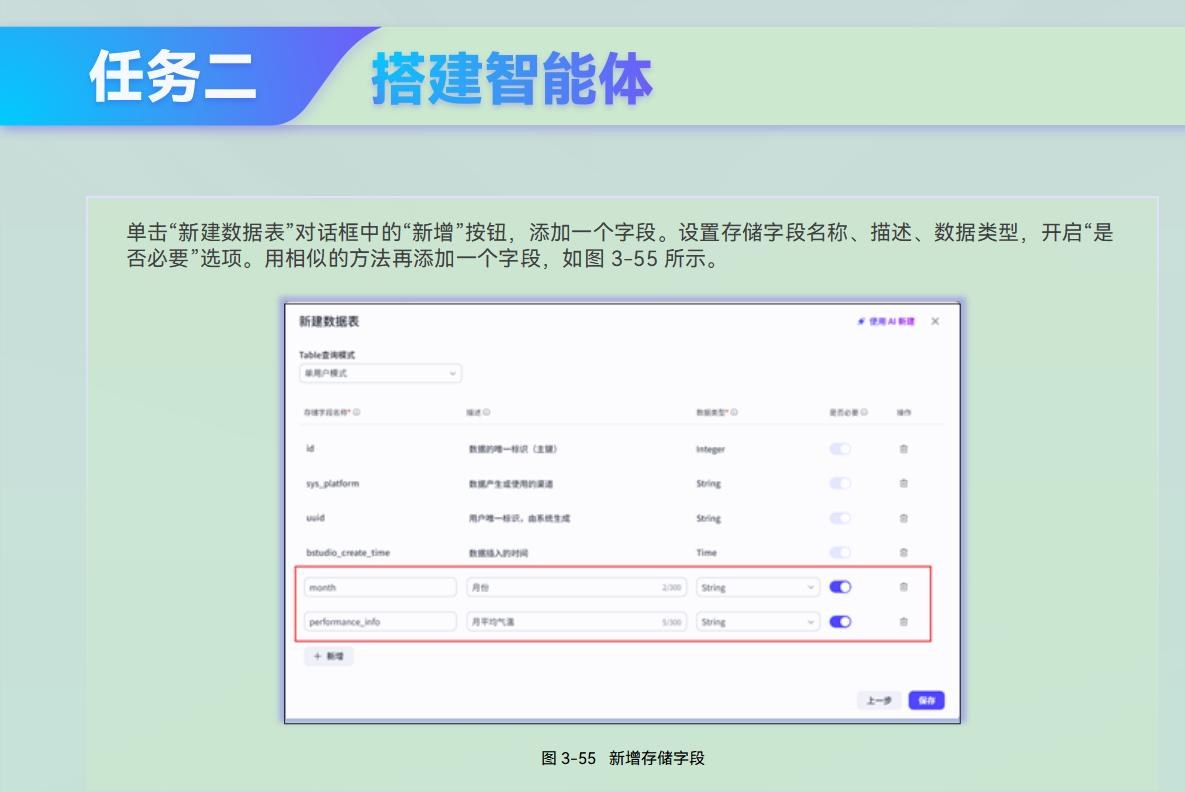The image size is (1185, 792).
Task: Toggle required switch for id field
Action: click(x=840, y=449)
